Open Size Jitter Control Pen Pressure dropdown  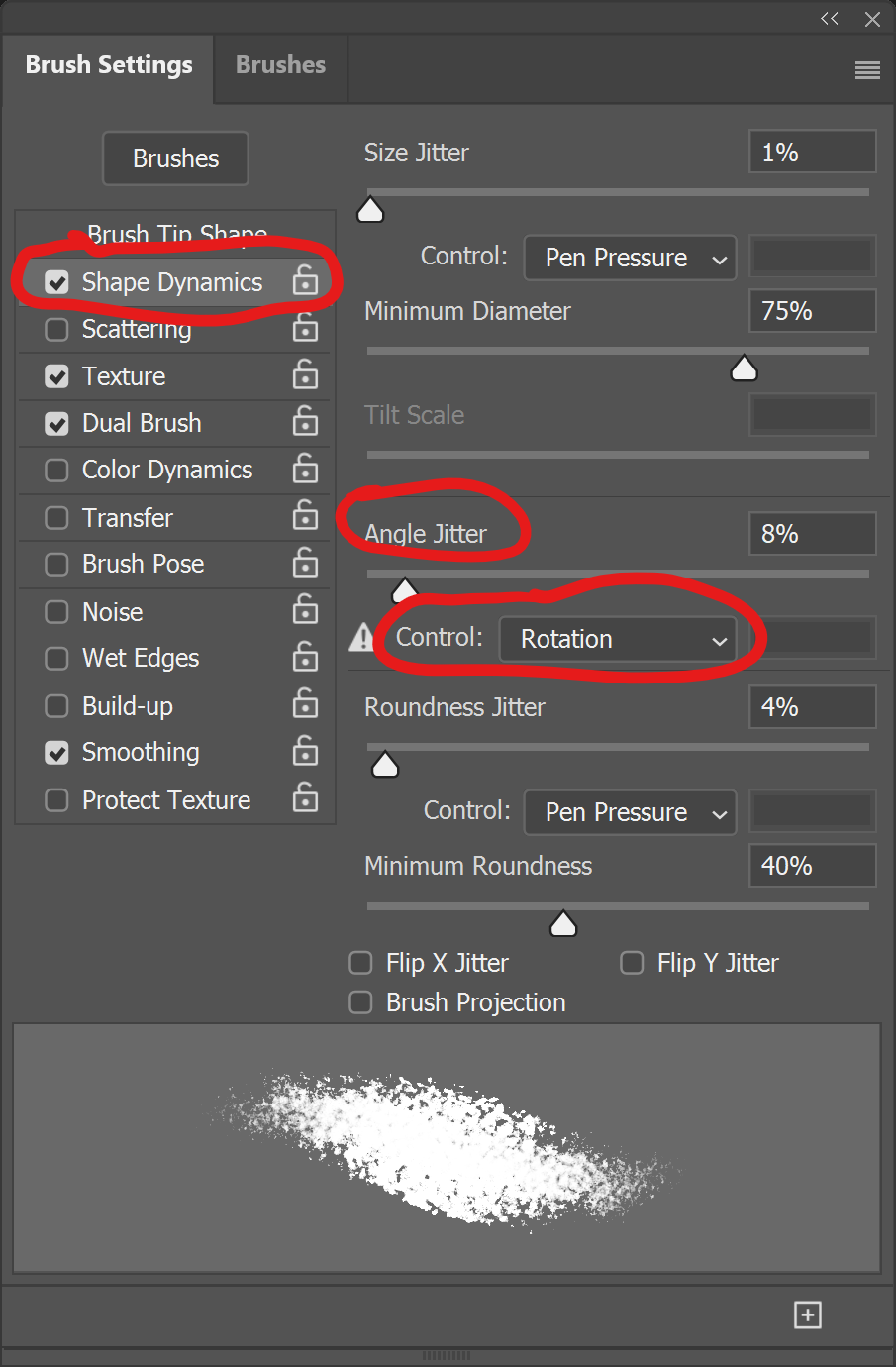(x=630, y=258)
